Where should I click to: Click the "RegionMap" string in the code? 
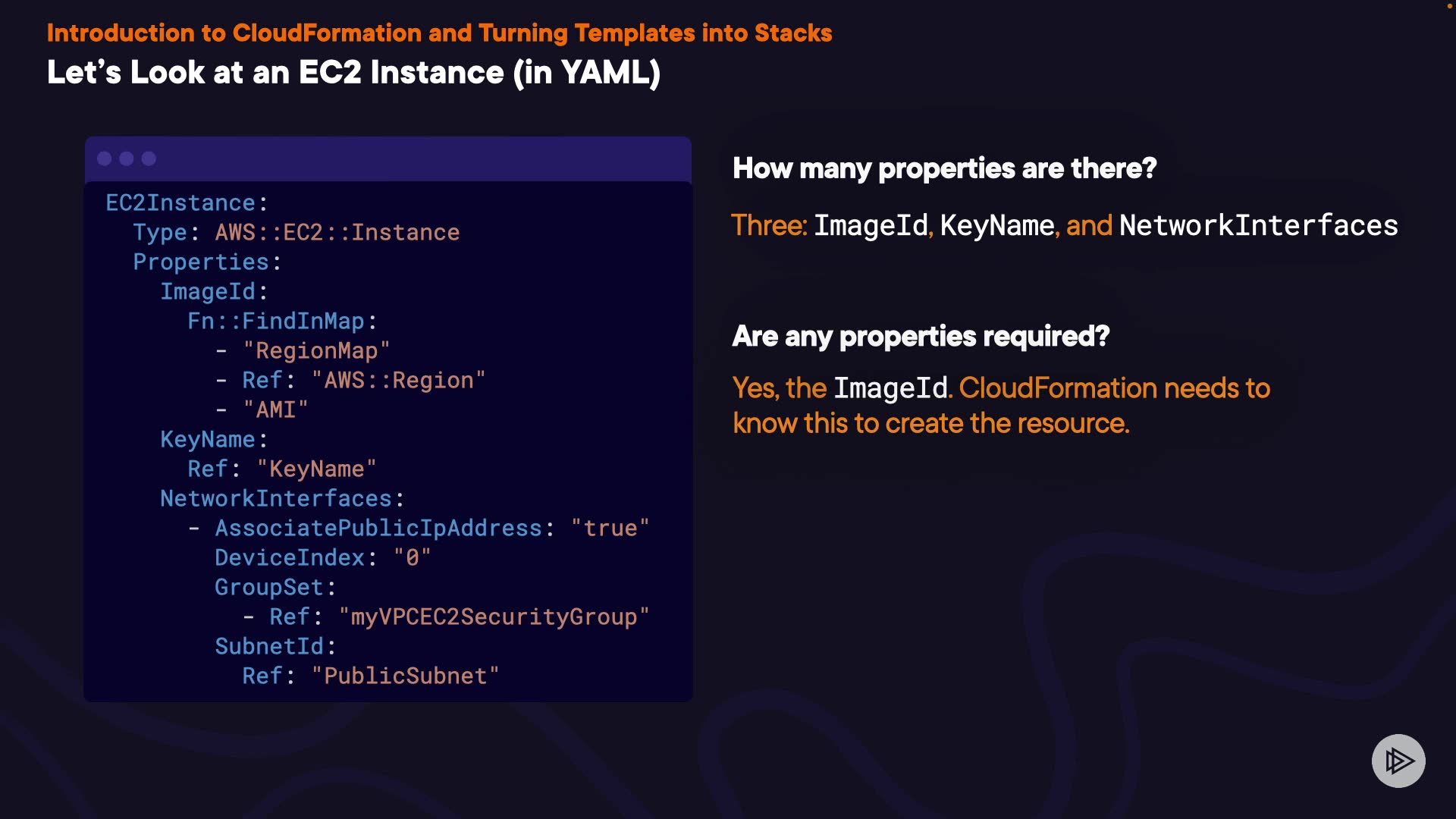click(x=315, y=351)
